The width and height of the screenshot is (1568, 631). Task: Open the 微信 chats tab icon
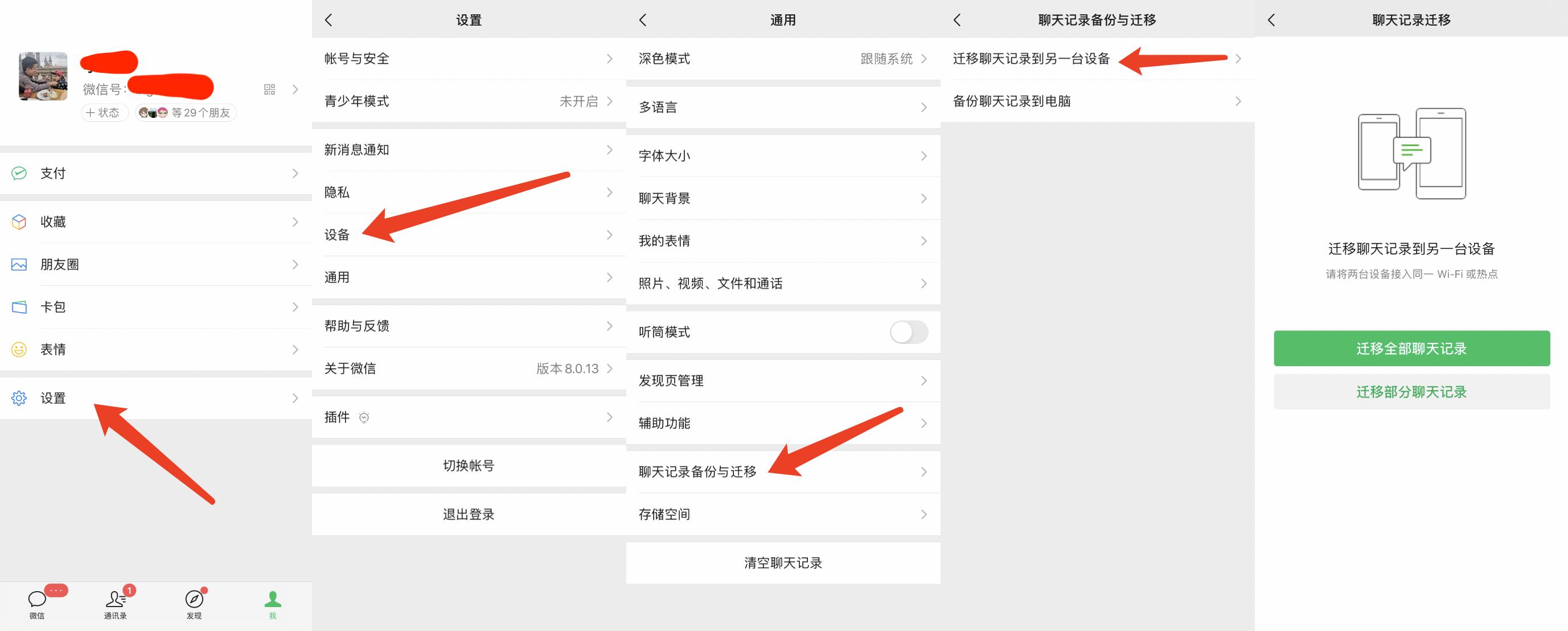point(38,599)
